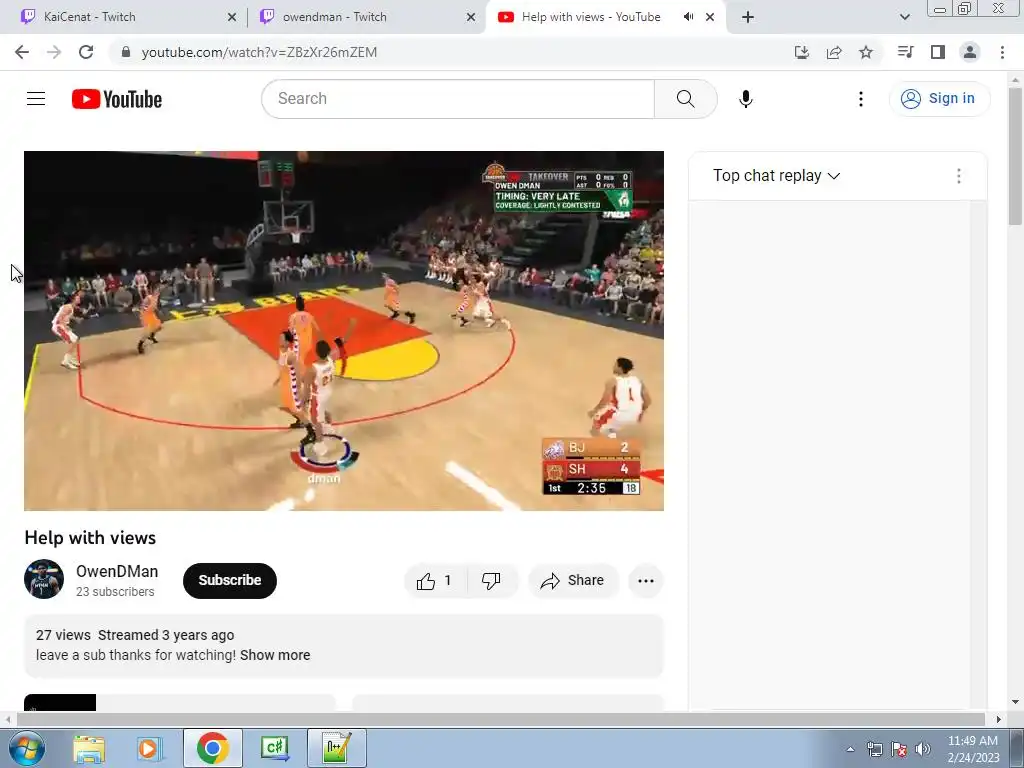Viewport: 1024px width, 768px height.
Task: Open system volume speaker icon
Action: click(x=923, y=749)
